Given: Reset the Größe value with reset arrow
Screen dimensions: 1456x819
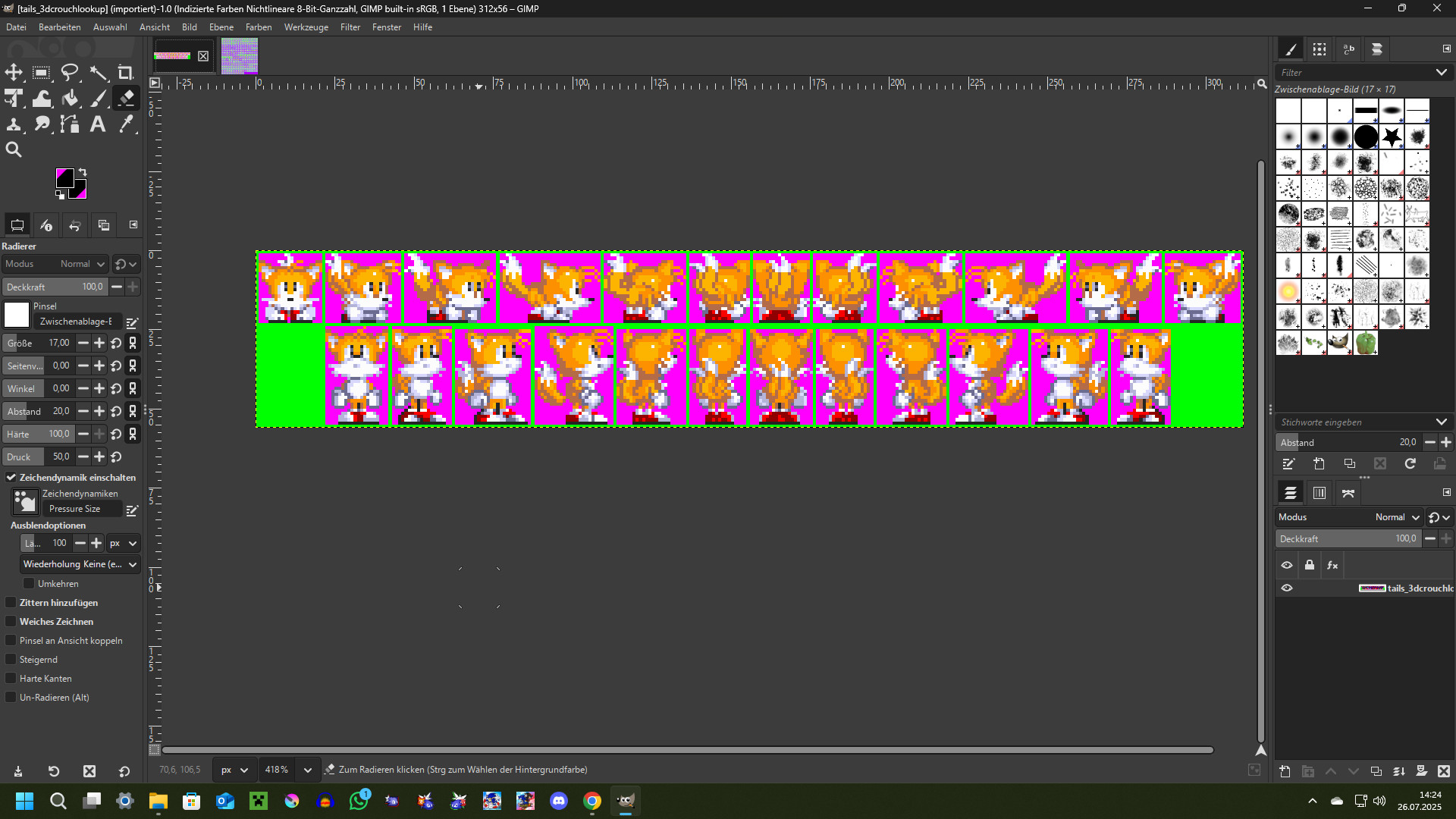Looking at the screenshot, I should 116,343.
